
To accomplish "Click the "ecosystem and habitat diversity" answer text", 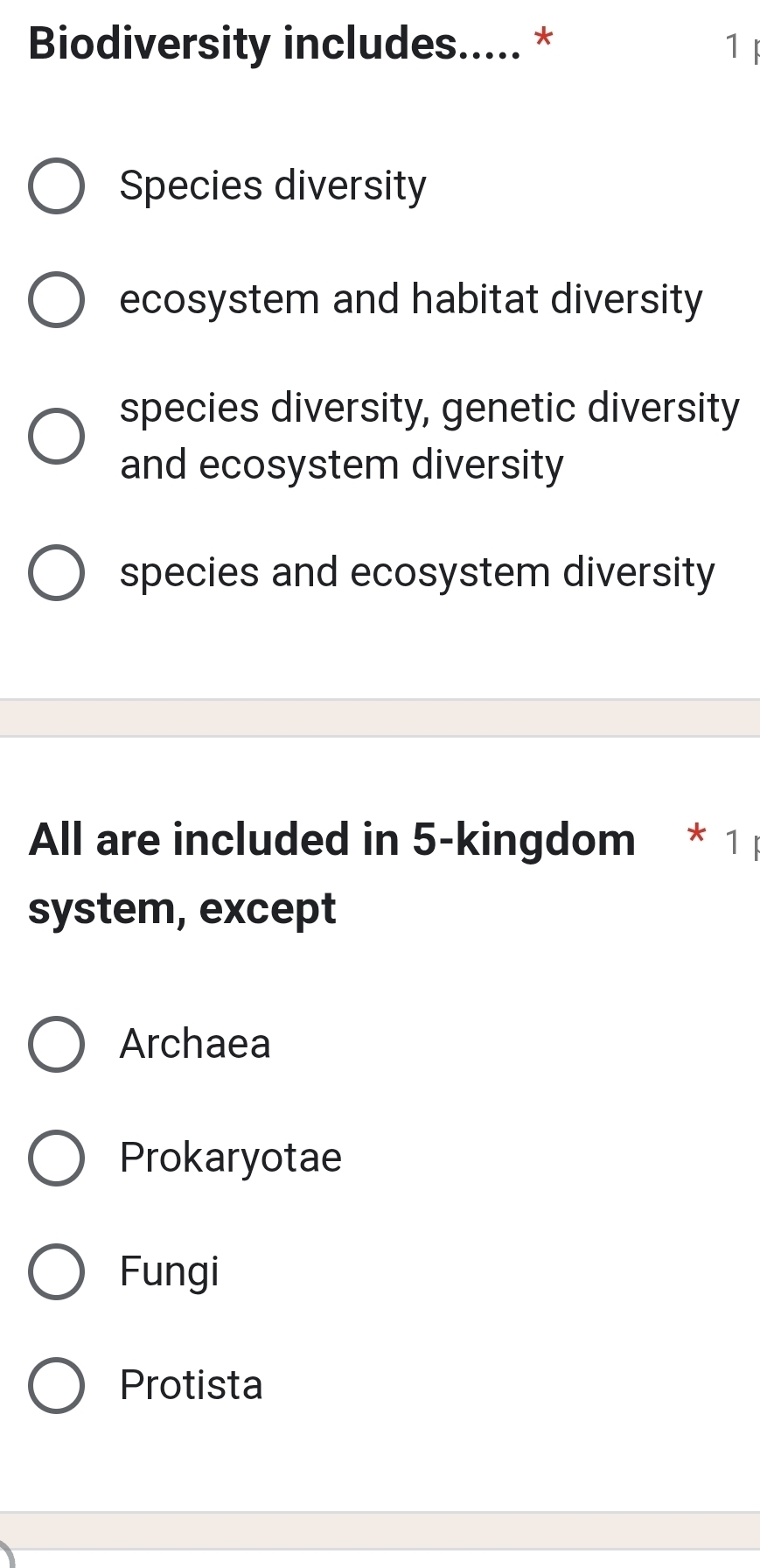I will 411,300.
